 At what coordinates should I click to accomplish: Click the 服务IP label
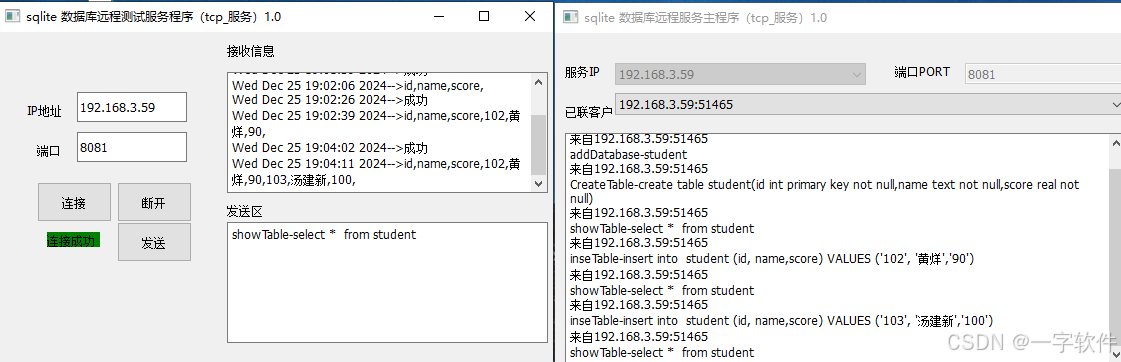point(582,73)
